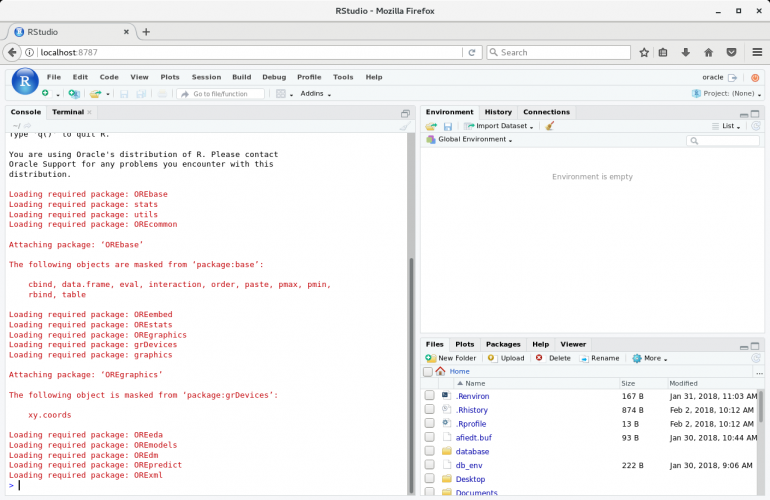This screenshot has width=770, height=500.
Task: Switch to the Packages tab
Action: [x=503, y=344]
